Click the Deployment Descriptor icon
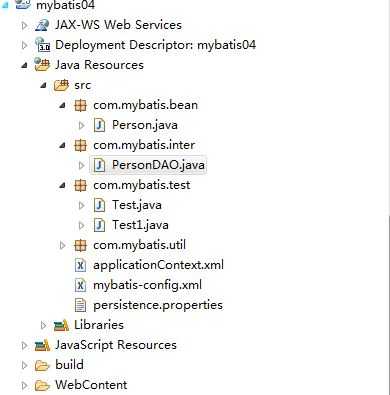390x395 pixels. click(x=42, y=45)
